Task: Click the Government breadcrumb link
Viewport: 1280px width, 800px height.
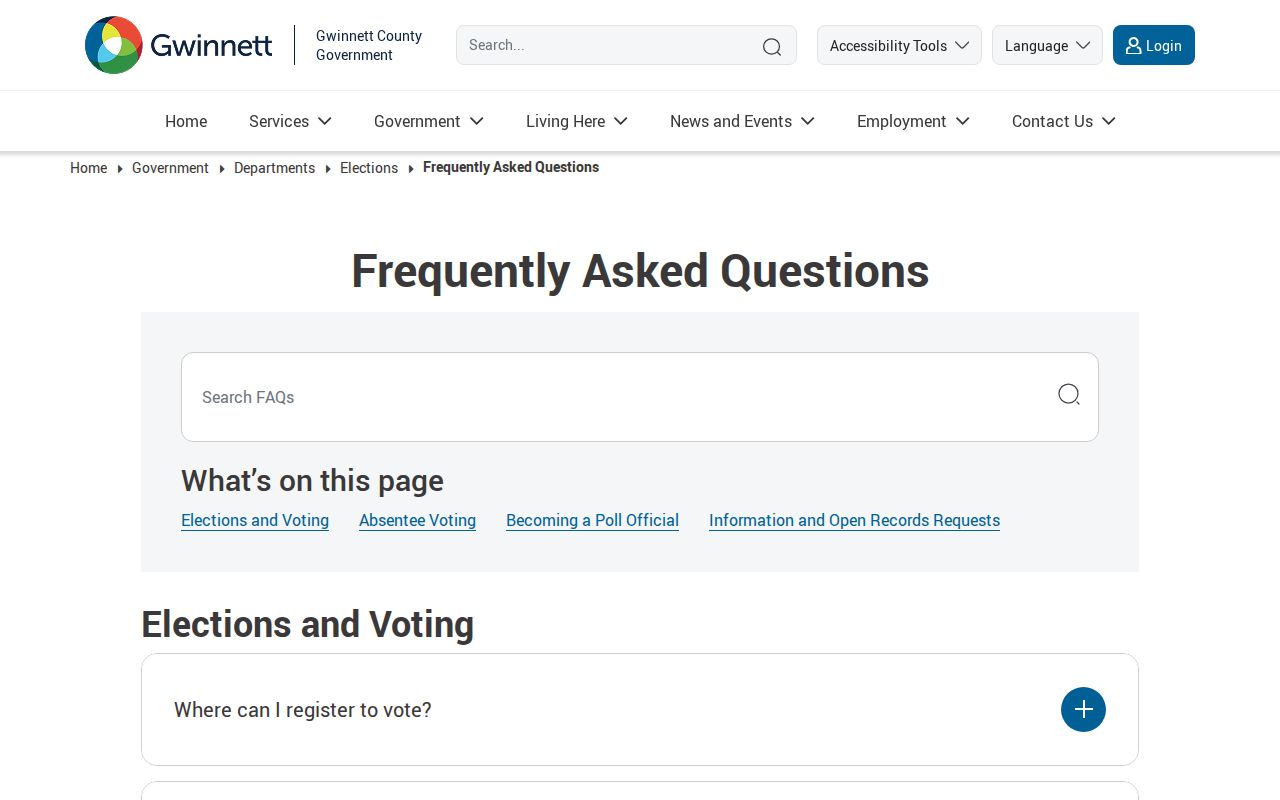Action: tap(170, 168)
